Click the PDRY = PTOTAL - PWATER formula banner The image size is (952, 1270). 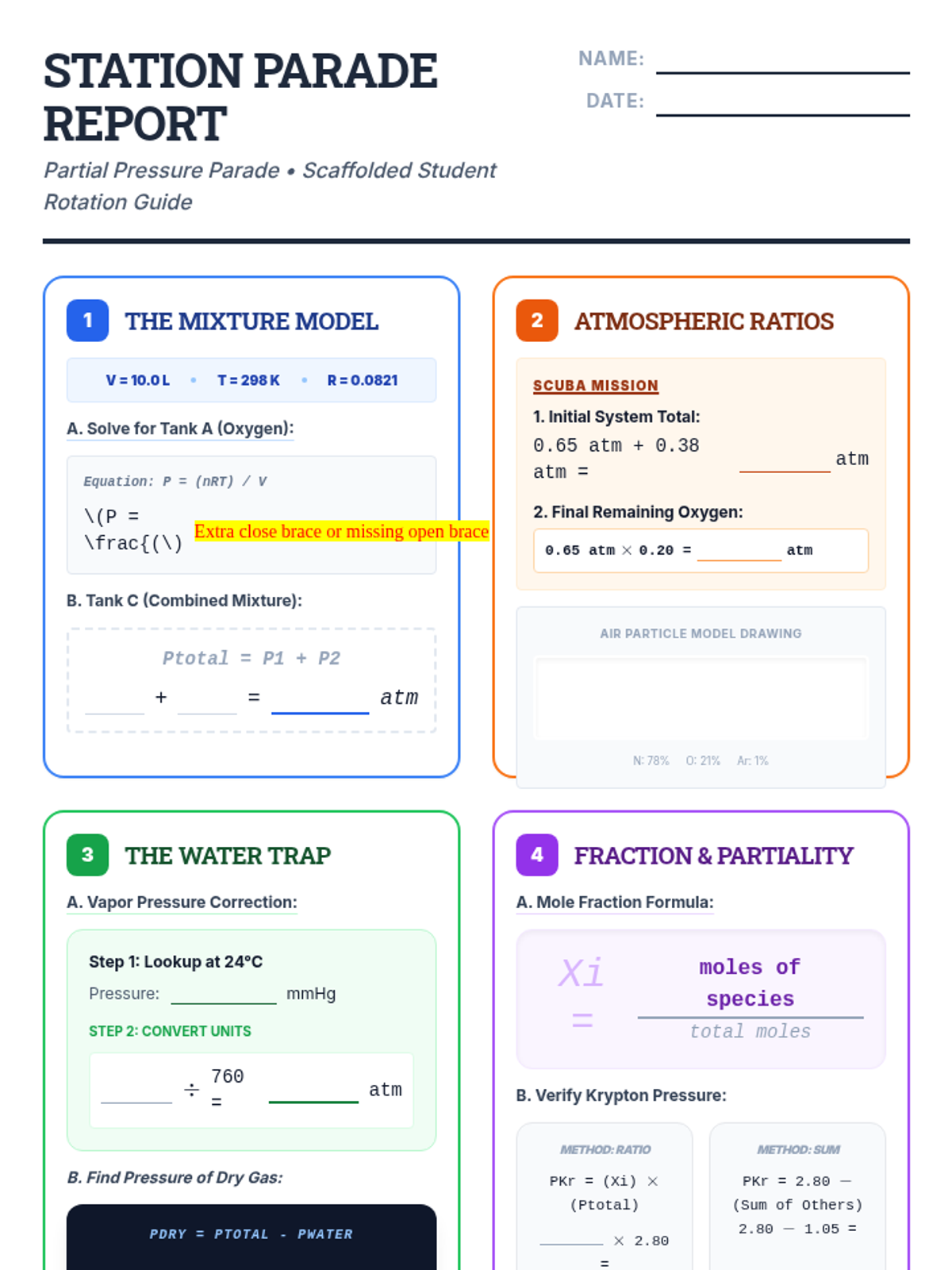[251, 1234]
